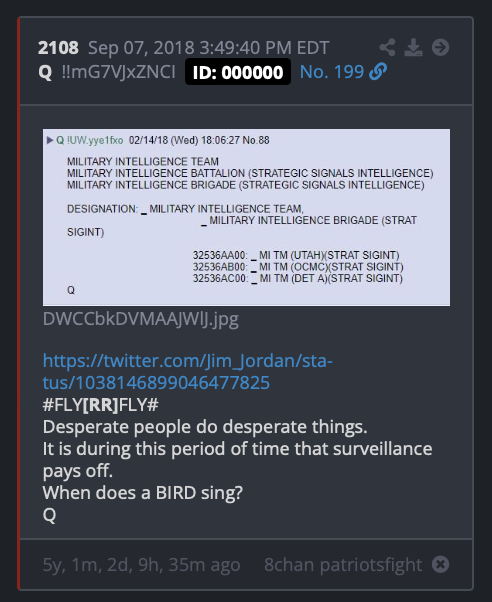Image resolution: width=492 pixels, height=602 pixels.
Task: Click the relative timestamp 5y, 1m ago
Action: (141, 565)
